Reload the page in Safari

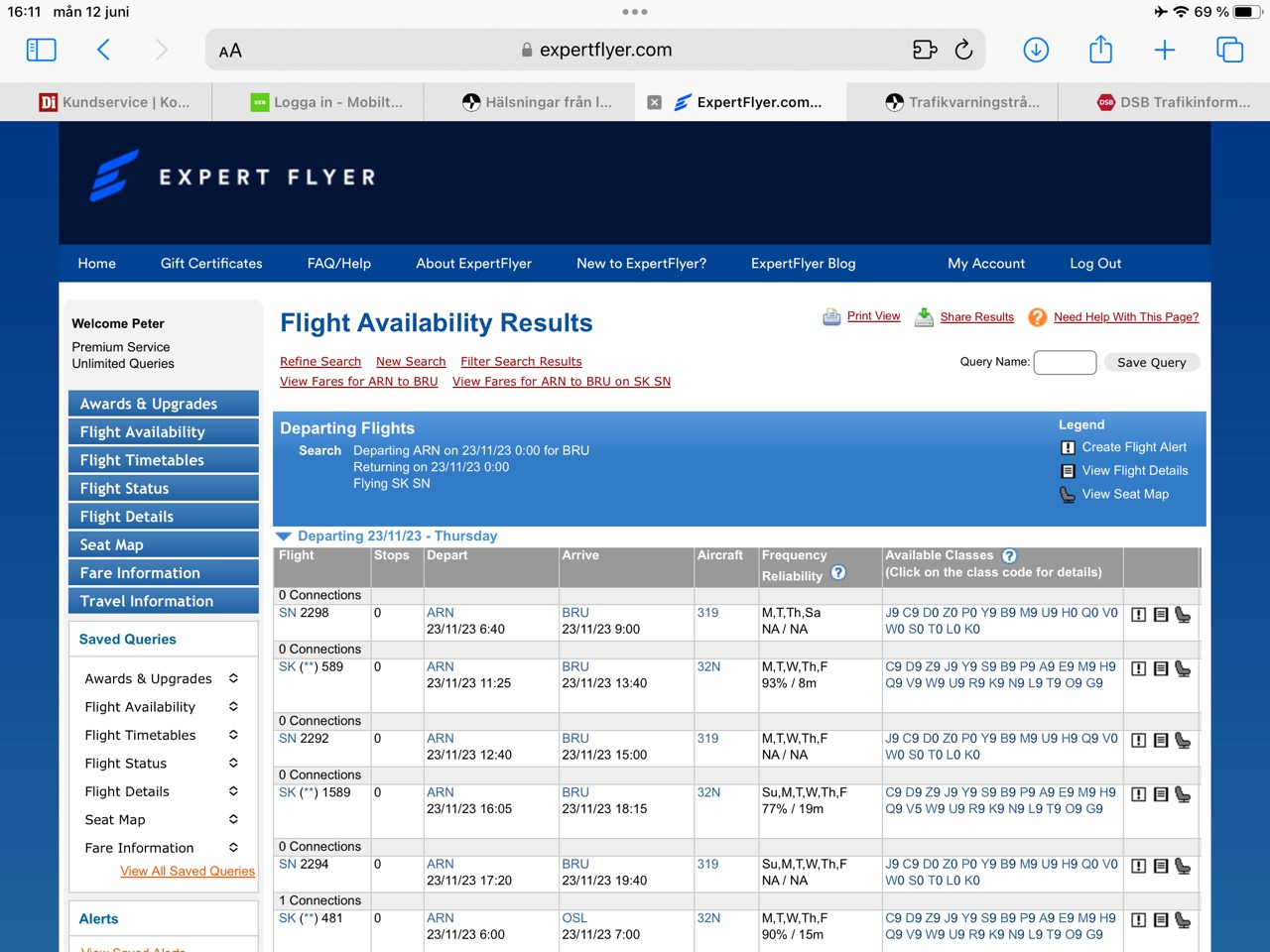click(963, 50)
